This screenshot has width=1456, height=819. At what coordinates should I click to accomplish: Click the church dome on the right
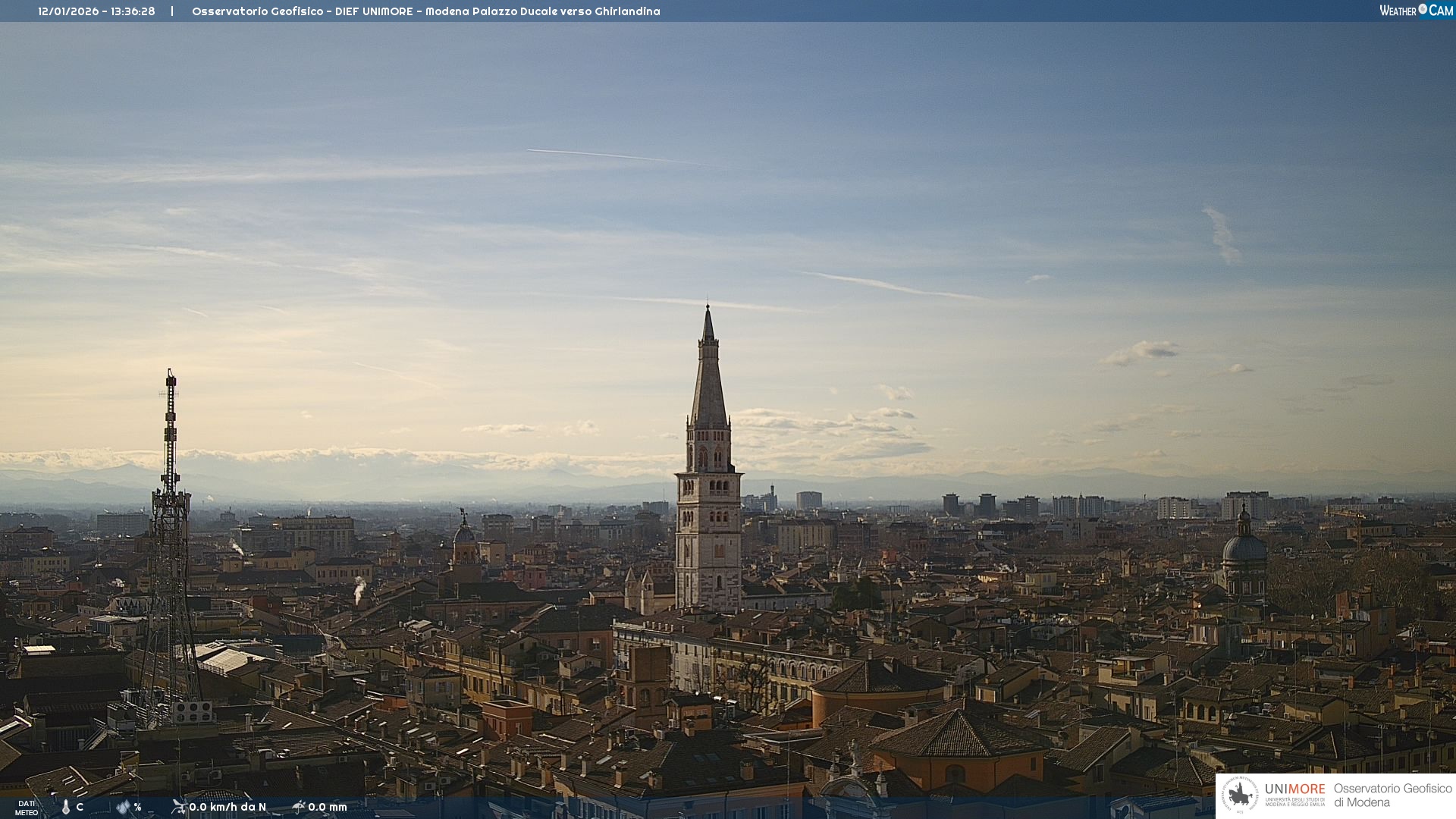pyautogui.click(x=1244, y=546)
